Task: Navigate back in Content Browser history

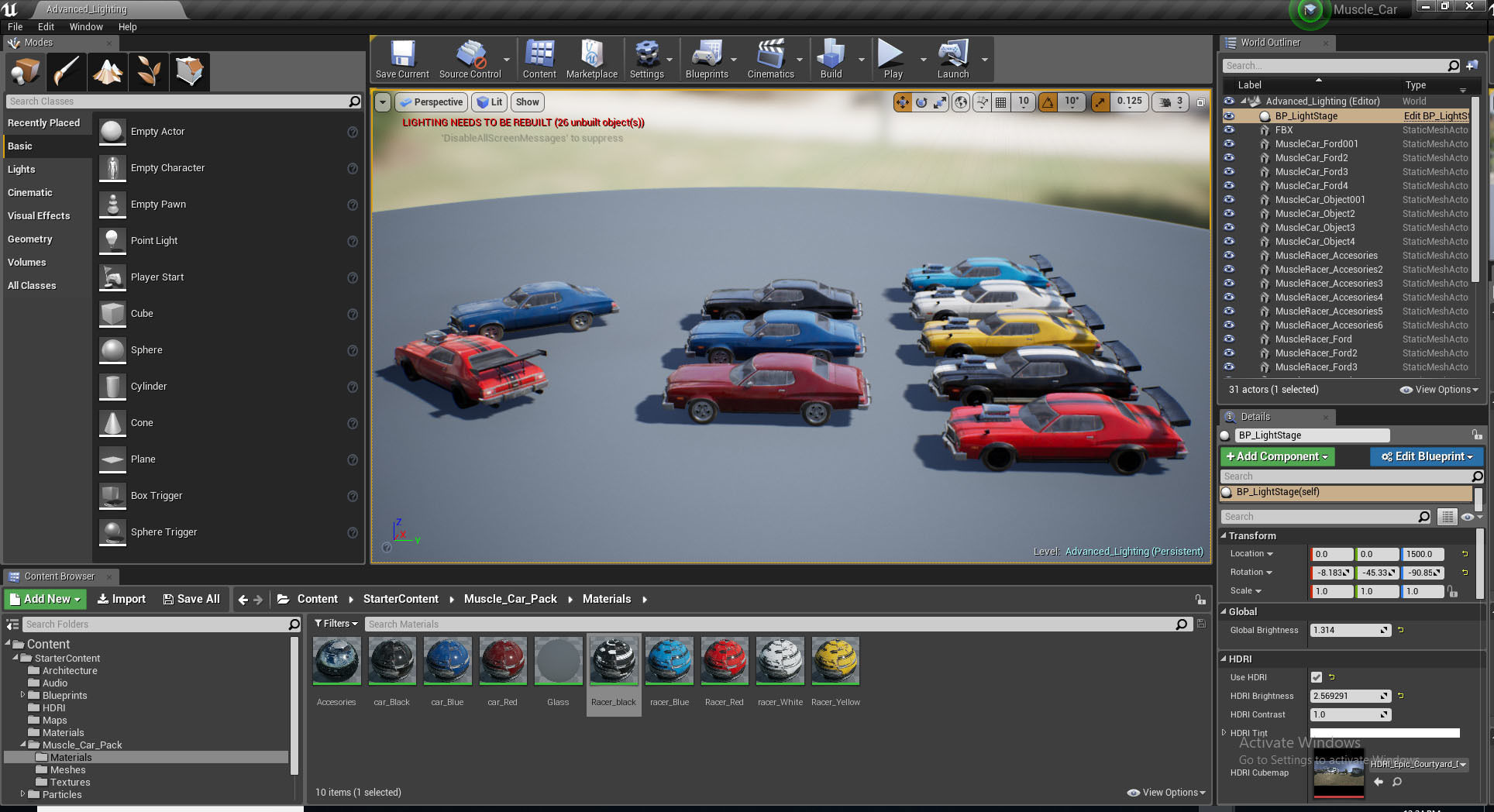Action: (x=243, y=599)
